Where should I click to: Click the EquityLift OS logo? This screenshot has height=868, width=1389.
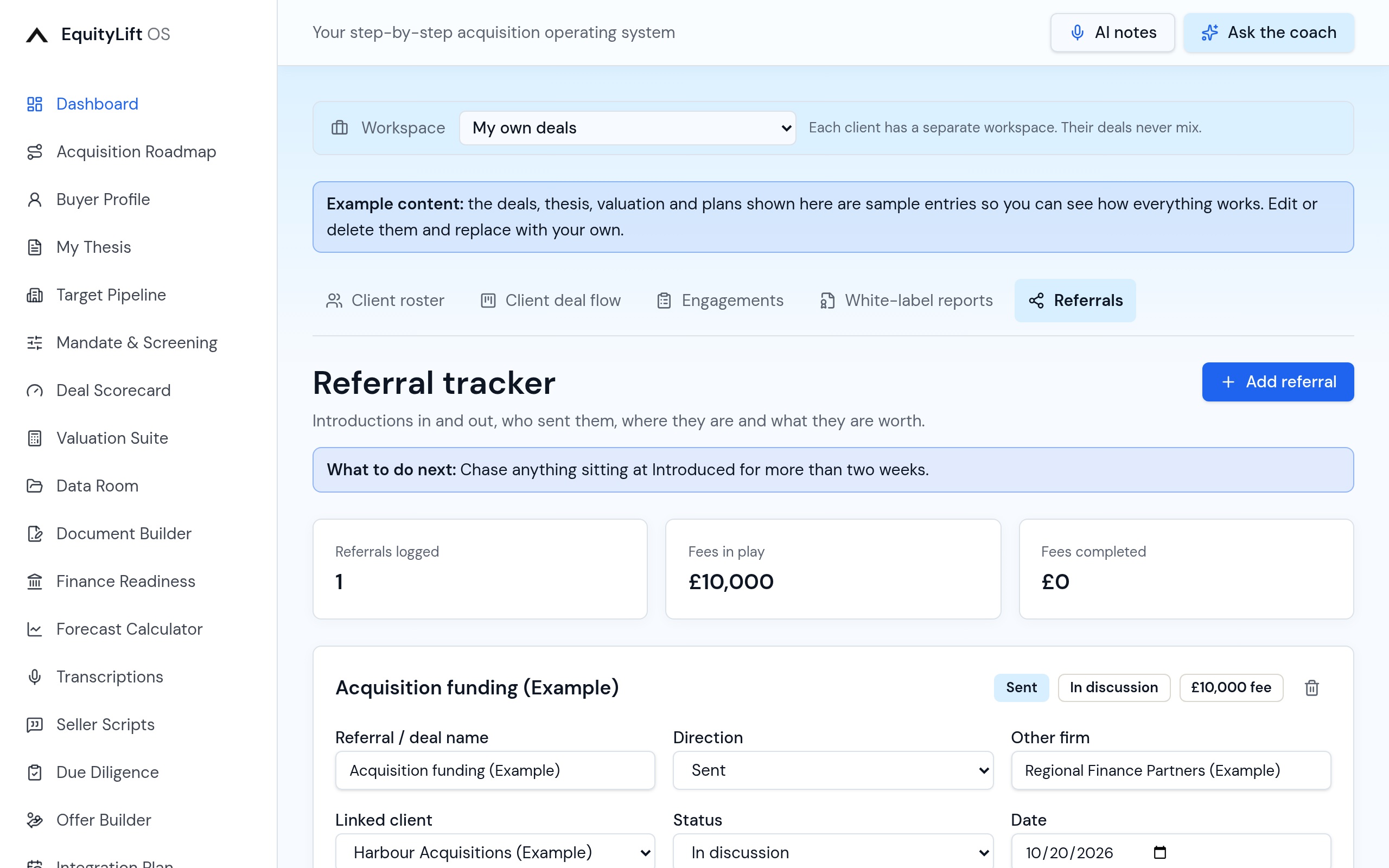(98, 34)
